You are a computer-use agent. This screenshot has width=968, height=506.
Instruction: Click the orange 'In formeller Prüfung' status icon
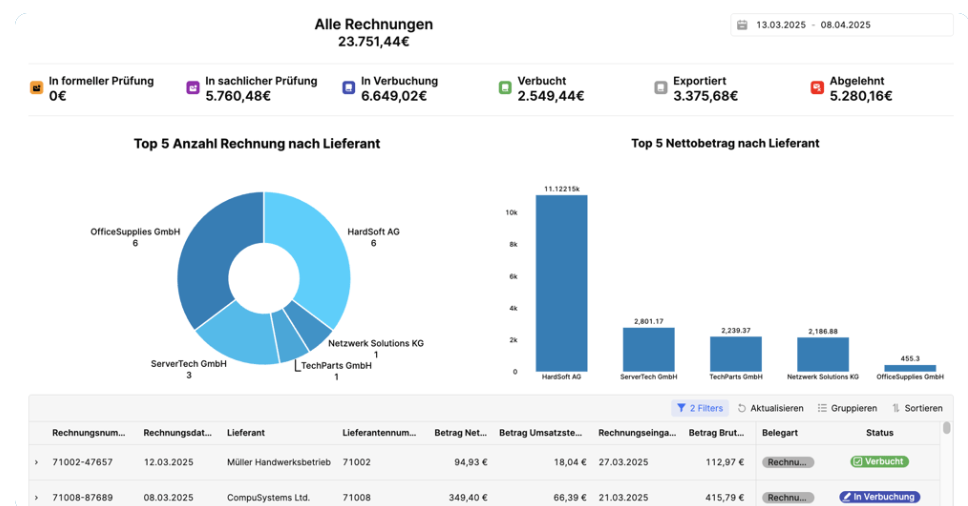click(37, 88)
